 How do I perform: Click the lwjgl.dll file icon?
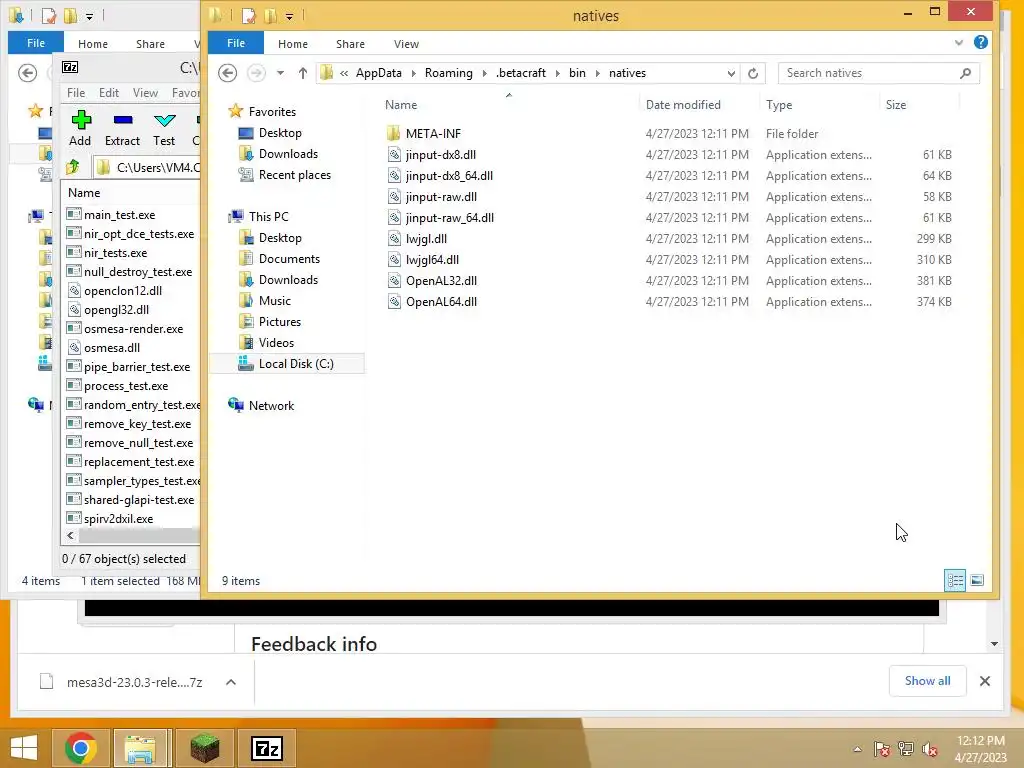coord(394,239)
